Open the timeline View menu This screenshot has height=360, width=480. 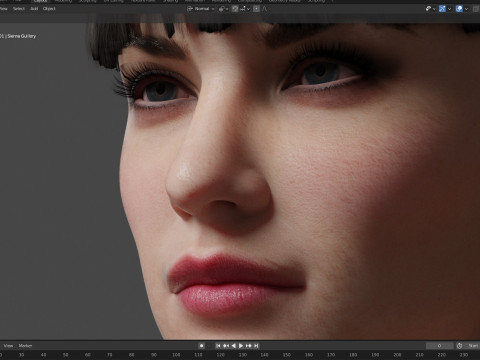click(x=8, y=346)
